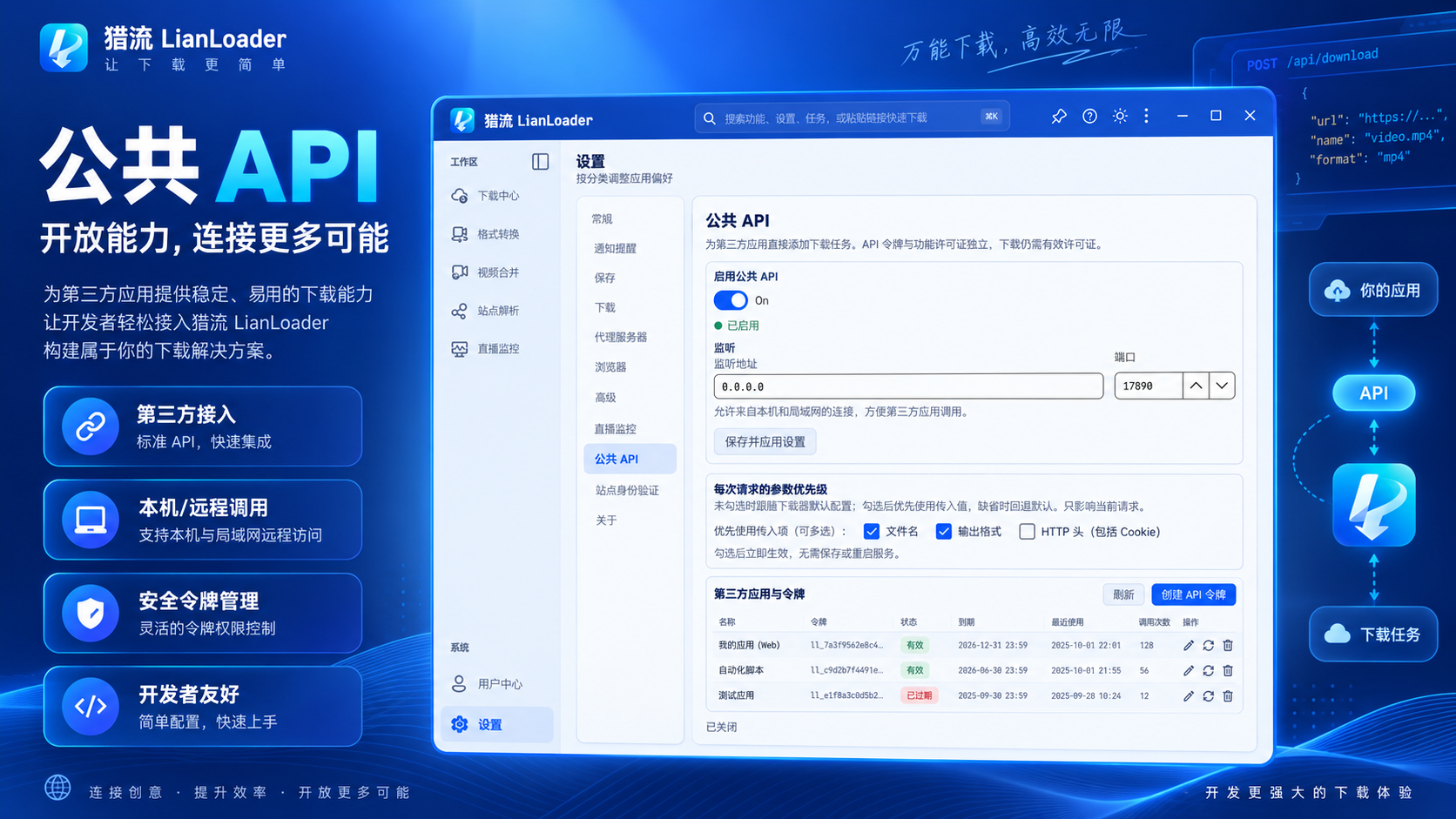The height and width of the screenshot is (819, 1456).
Task: Delete the 自动化脚本 token
Action: pos(1228,671)
